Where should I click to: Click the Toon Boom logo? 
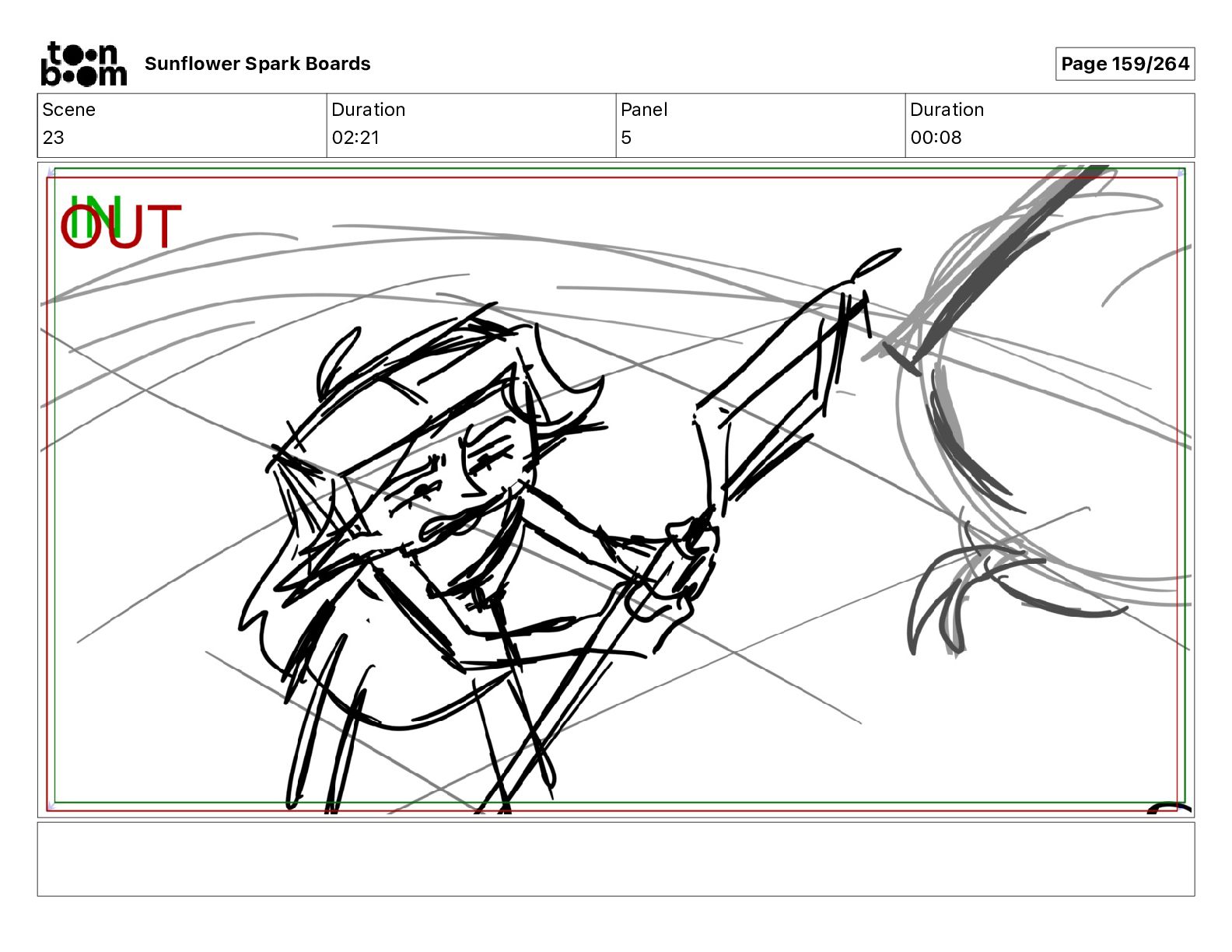click(83, 64)
